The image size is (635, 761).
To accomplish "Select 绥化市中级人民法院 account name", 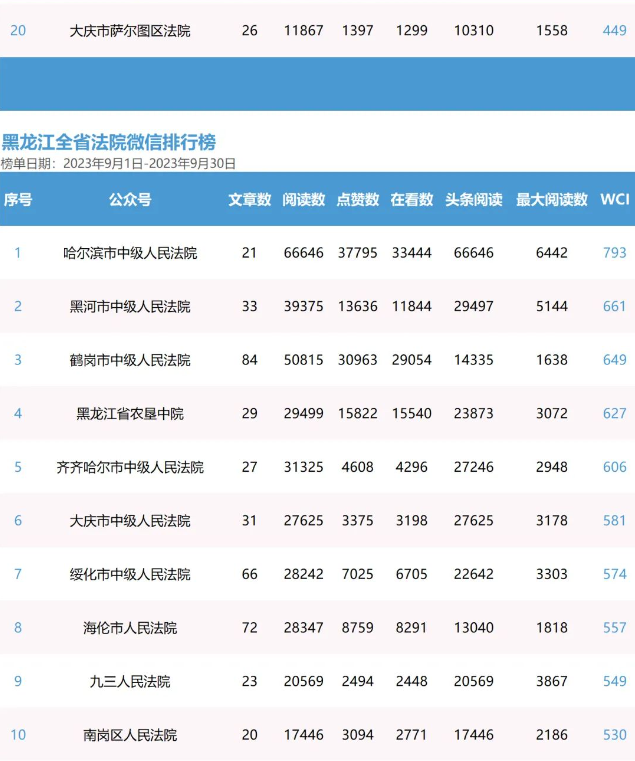I will coord(130,574).
